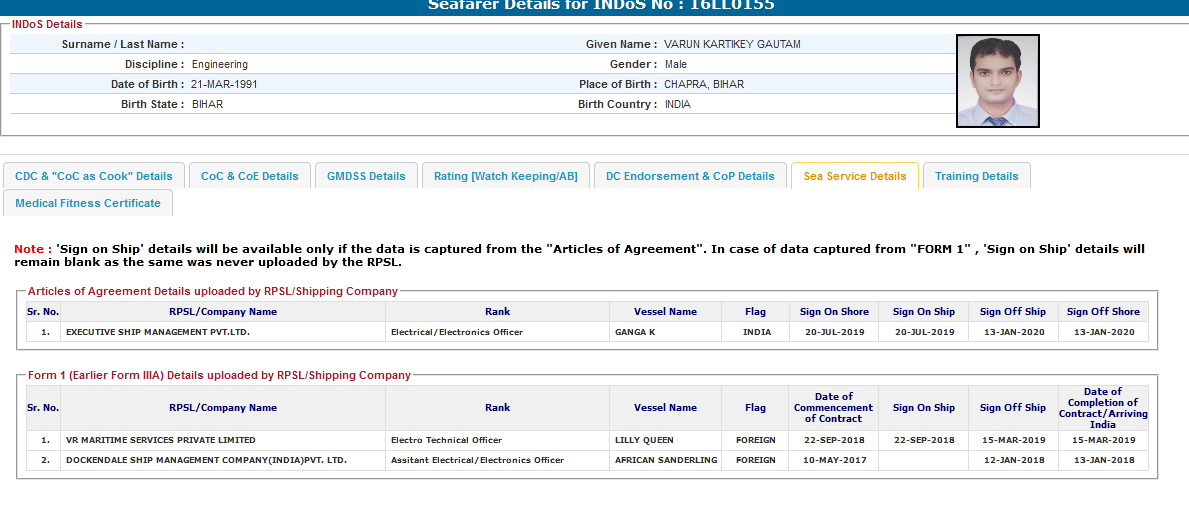Click vessel name GANGA K
The height and width of the screenshot is (507, 1189).
point(635,332)
